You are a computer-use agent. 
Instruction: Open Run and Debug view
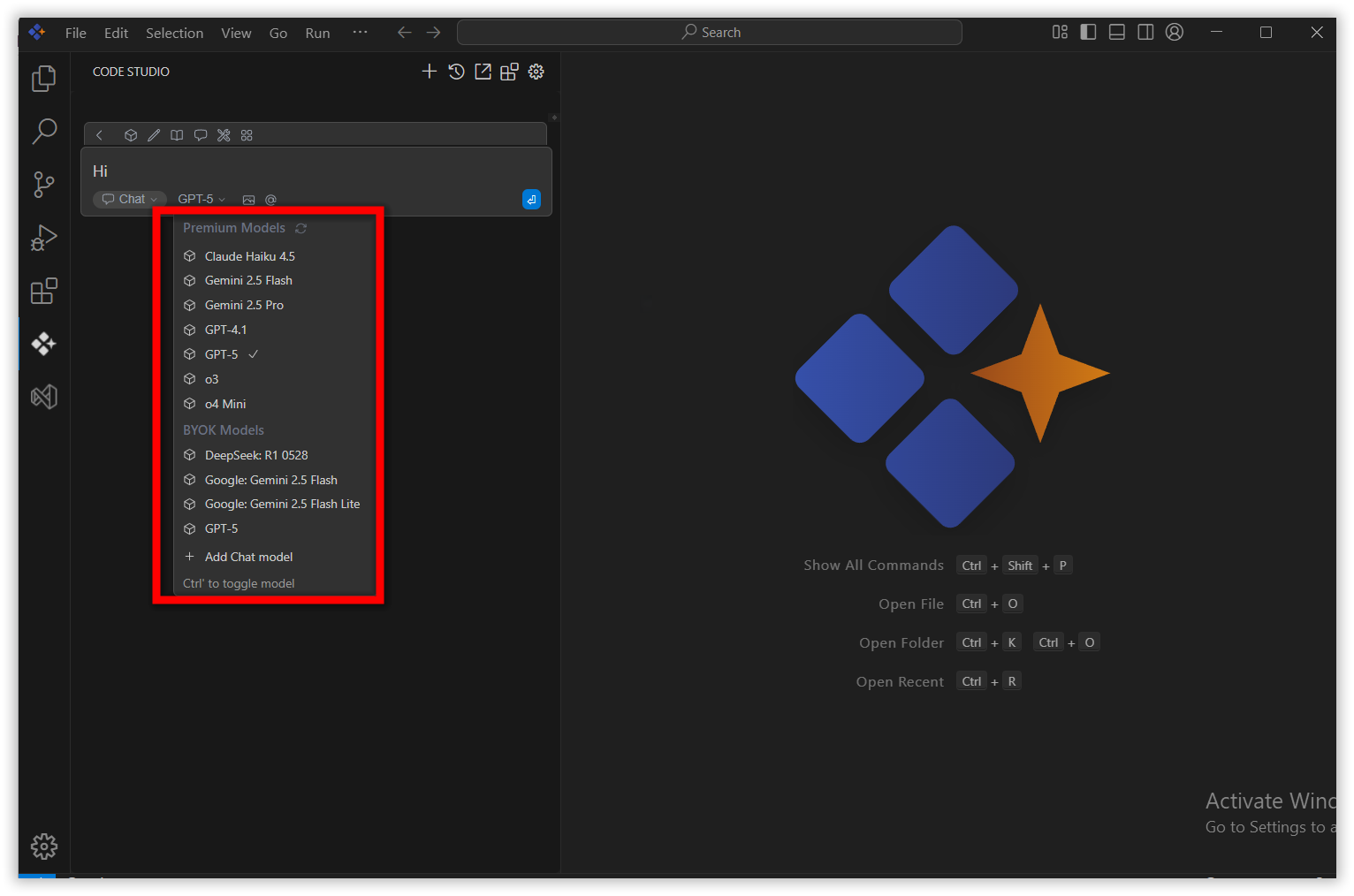[x=43, y=238]
